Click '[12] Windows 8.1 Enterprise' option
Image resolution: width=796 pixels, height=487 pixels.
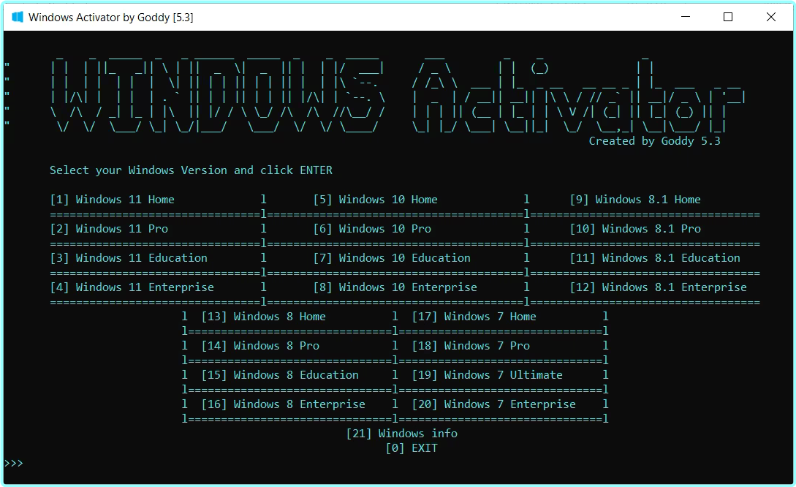658,287
